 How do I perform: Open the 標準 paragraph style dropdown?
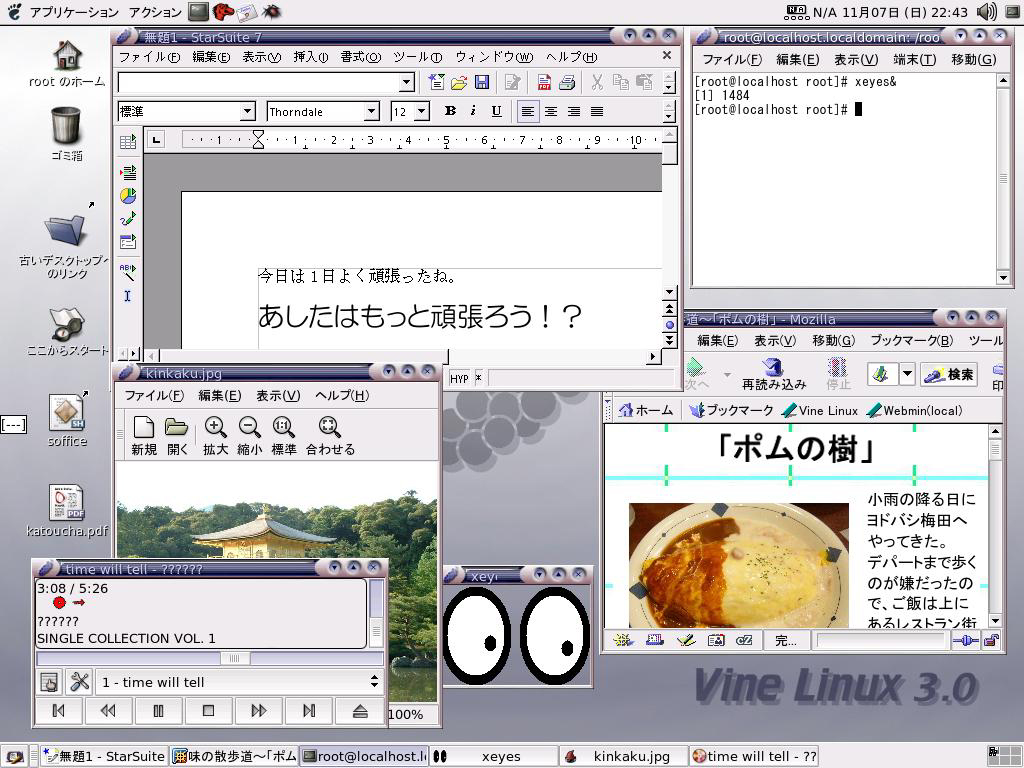[x=247, y=112]
